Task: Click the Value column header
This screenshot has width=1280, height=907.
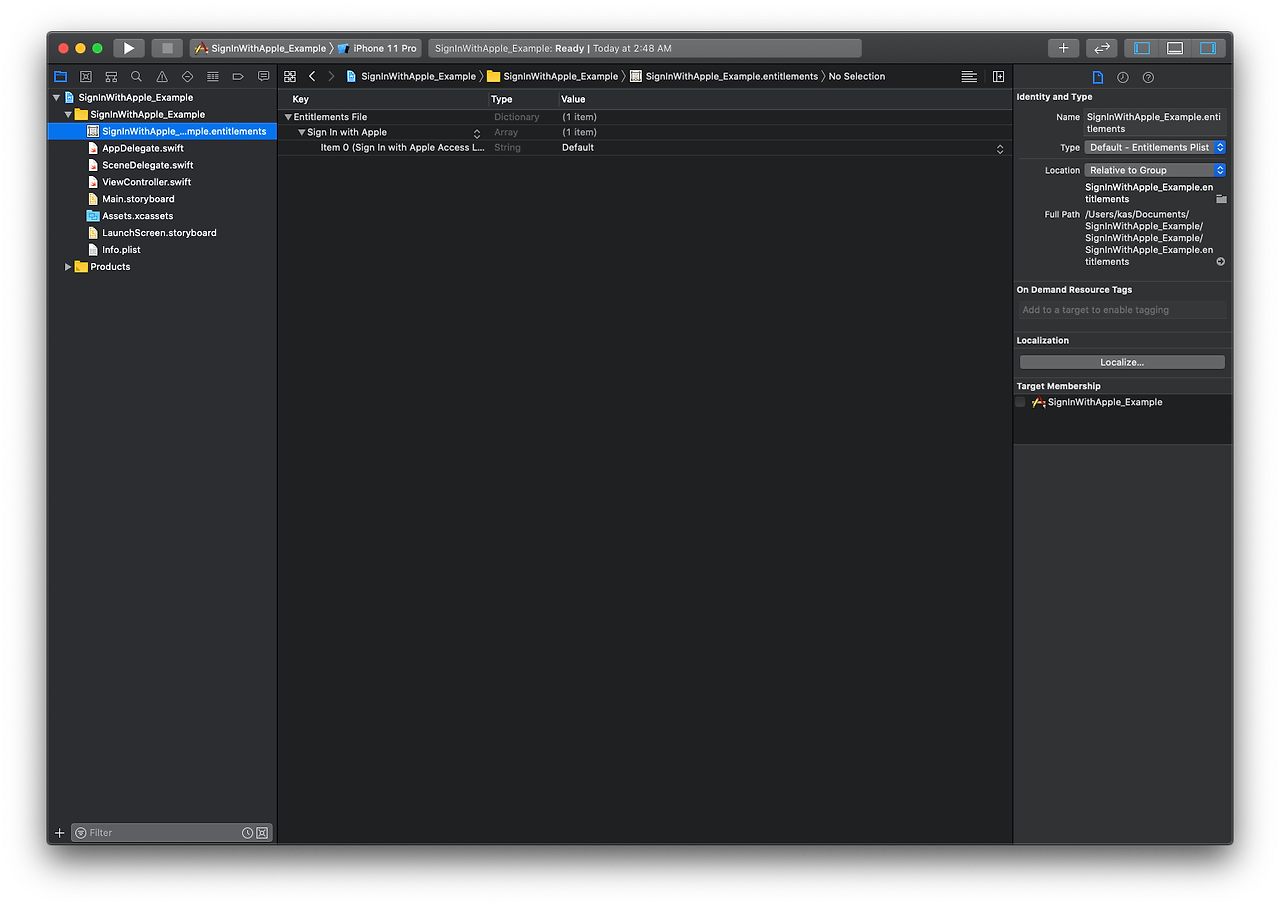Action: pos(784,100)
